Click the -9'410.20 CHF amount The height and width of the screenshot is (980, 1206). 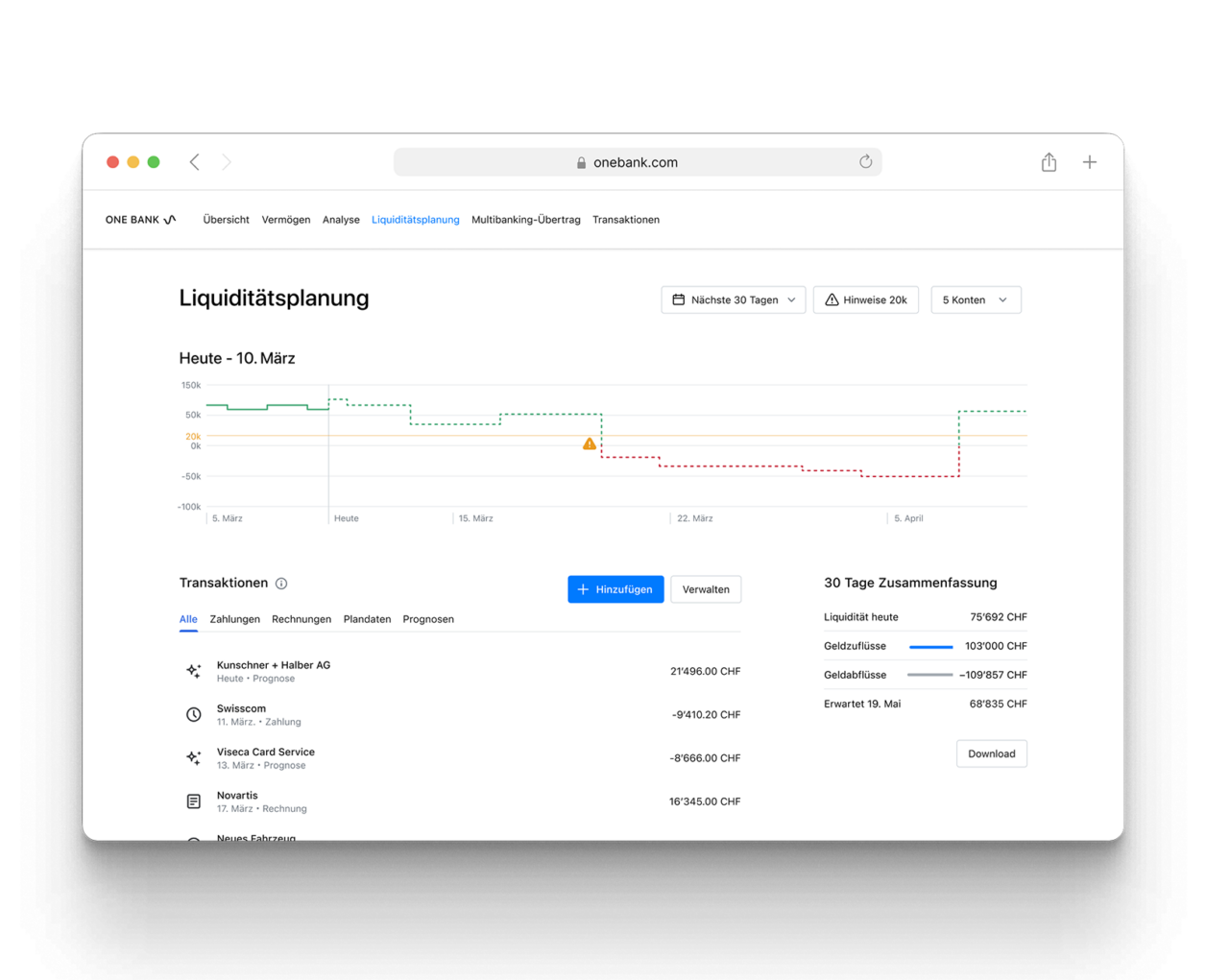pos(706,715)
